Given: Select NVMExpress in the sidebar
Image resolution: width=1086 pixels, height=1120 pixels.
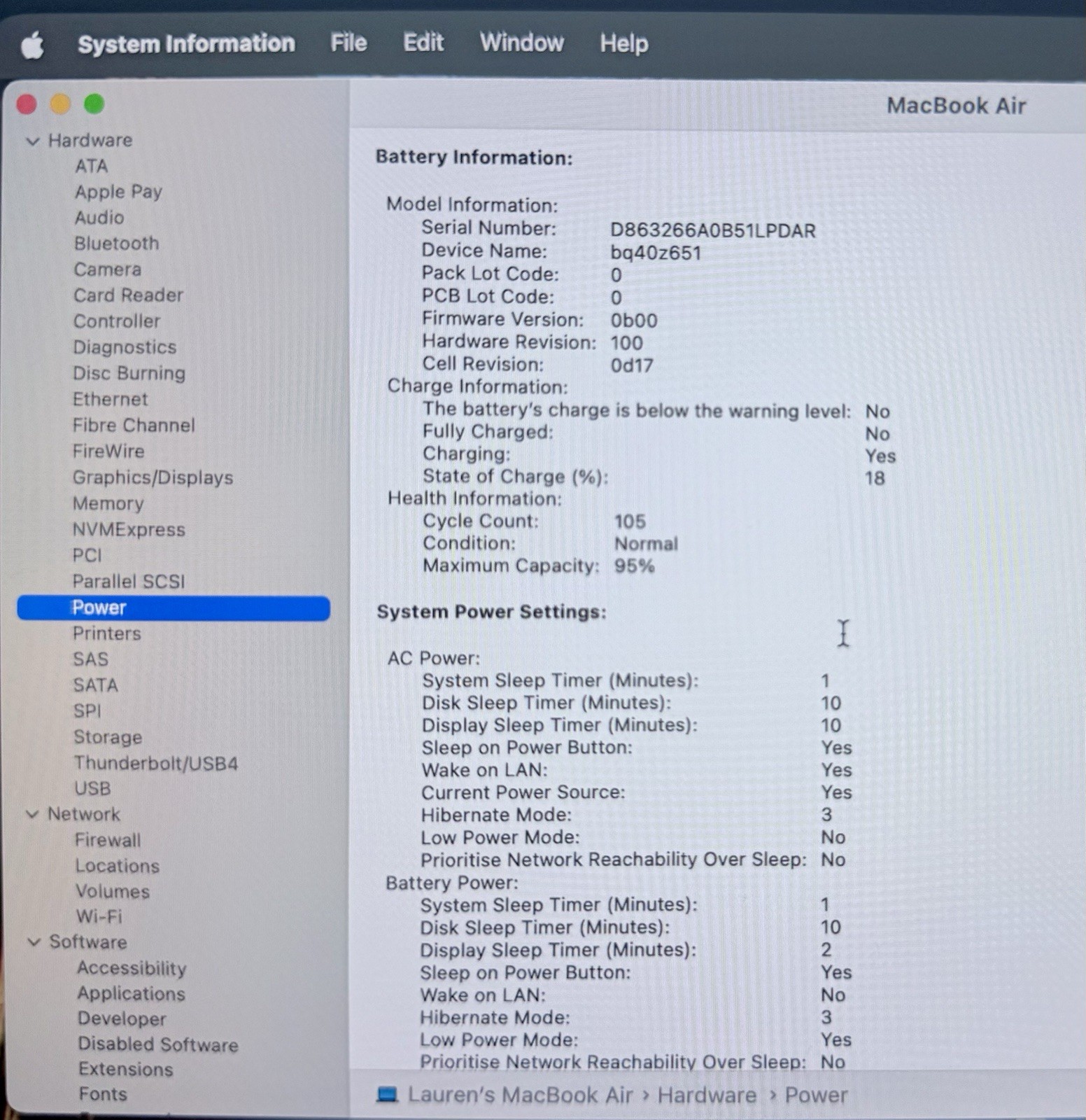Looking at the screenshot, I should click(x=129, y=529).
